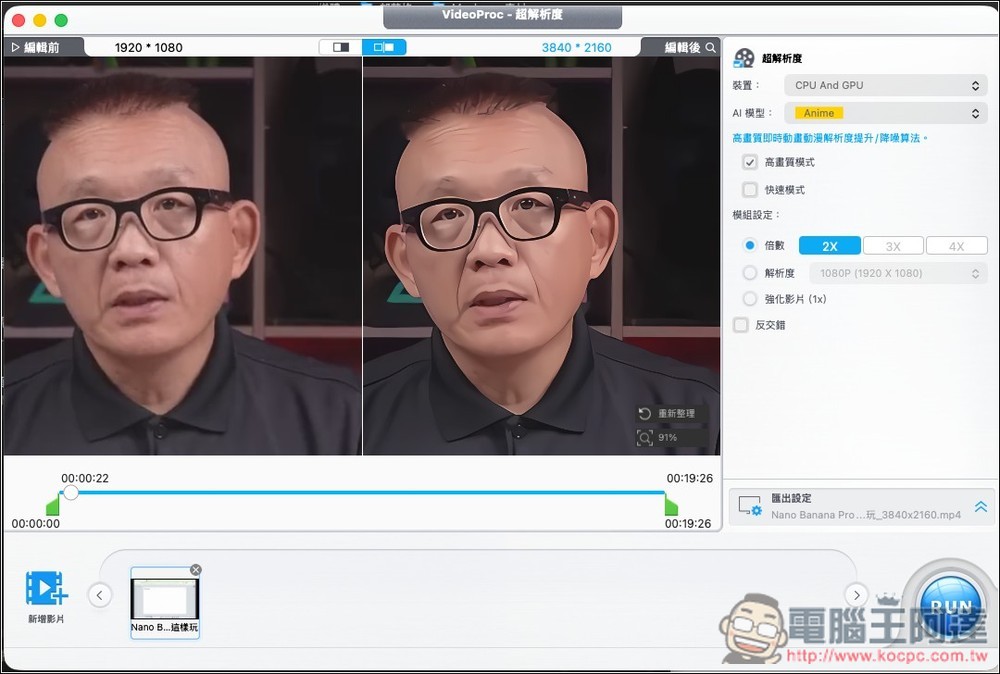Screen dimensions: 1000x674
Task: Select the single preview view icon
Action: 339,46
